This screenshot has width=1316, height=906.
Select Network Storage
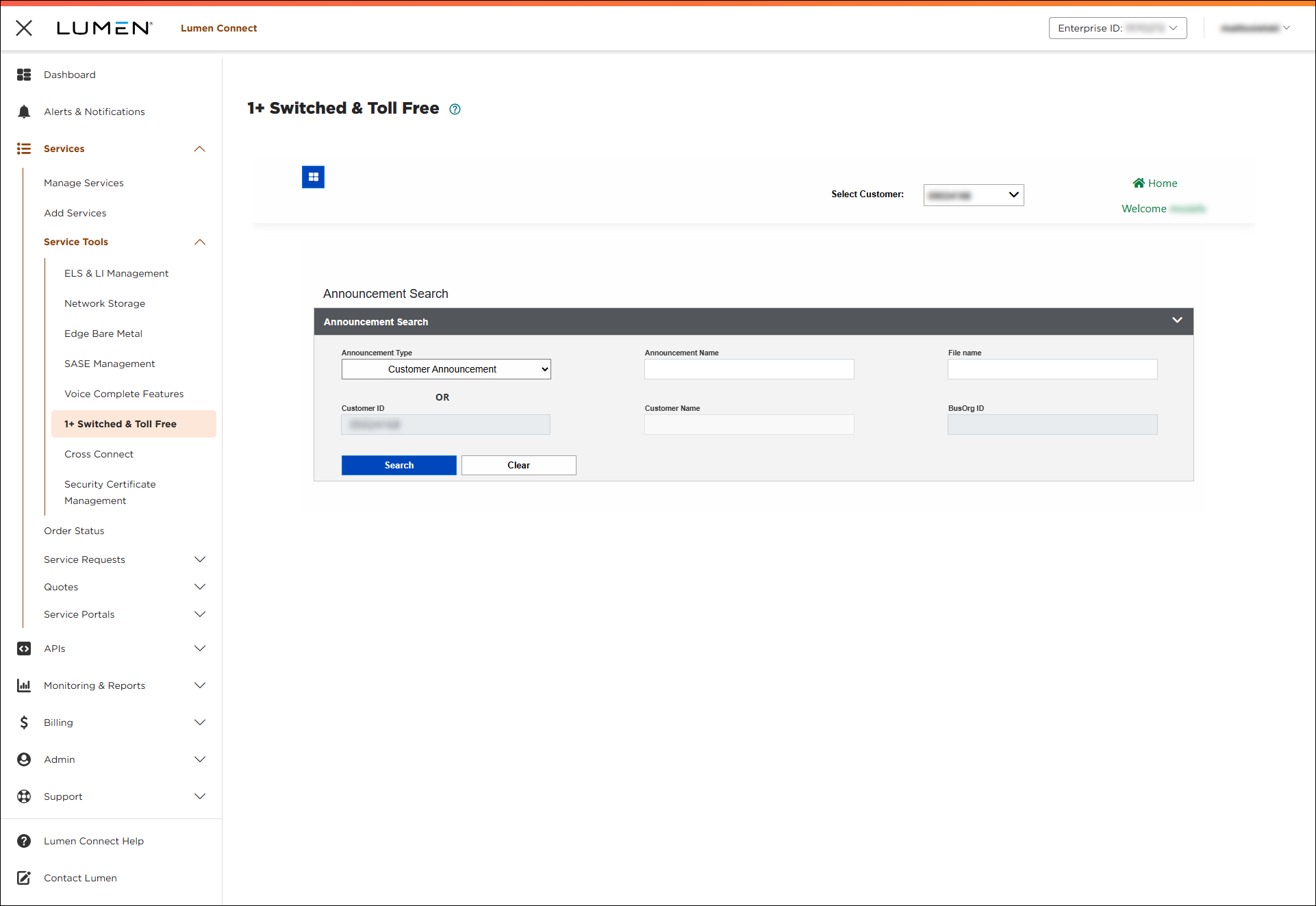(x=105, y=303)
